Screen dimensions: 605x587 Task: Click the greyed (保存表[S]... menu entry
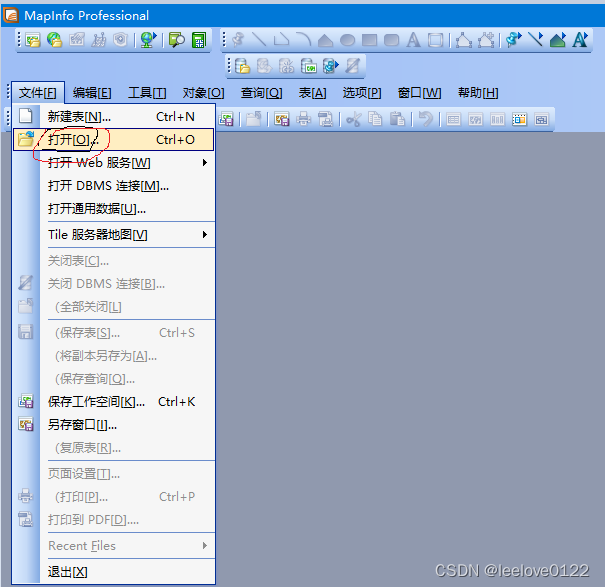click(x=114, y=333)
